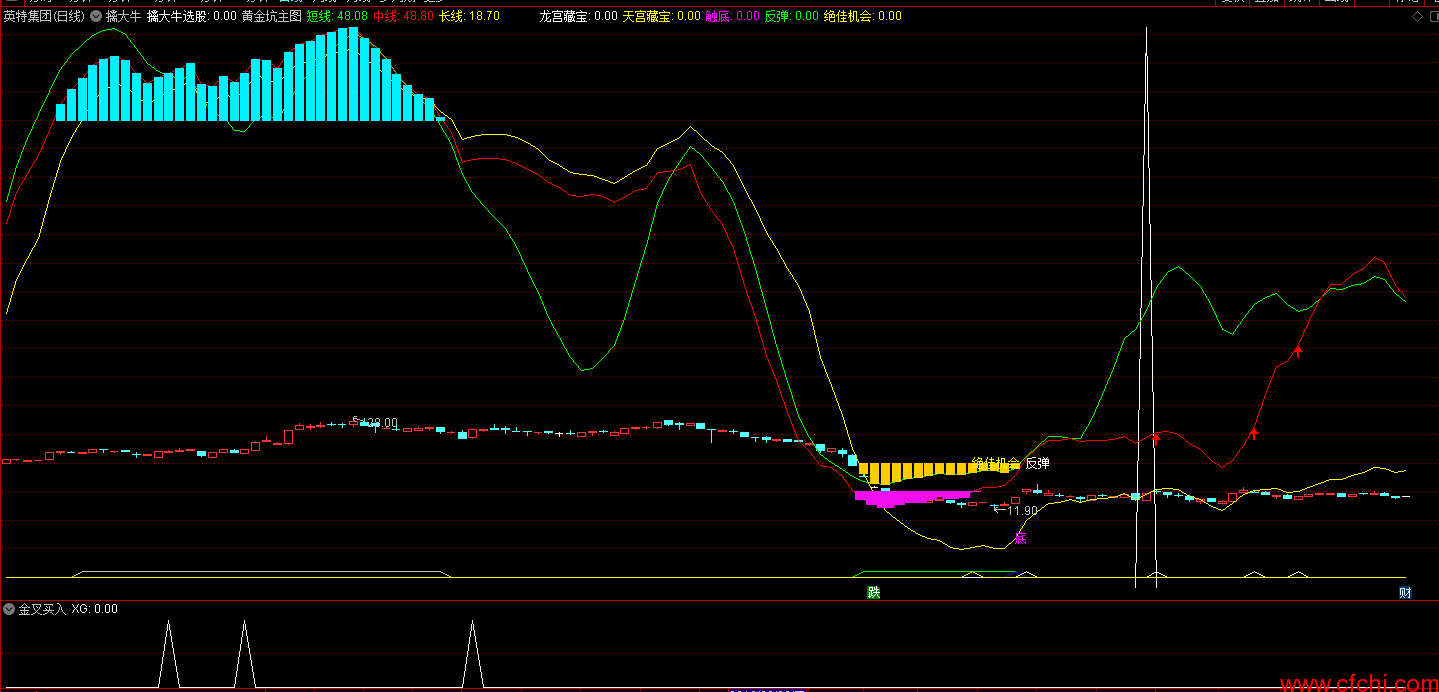Screen dimensions: 1439x692
Task: Click the yellow 绝佳机会 chart annotation
Action: point(994,463)
